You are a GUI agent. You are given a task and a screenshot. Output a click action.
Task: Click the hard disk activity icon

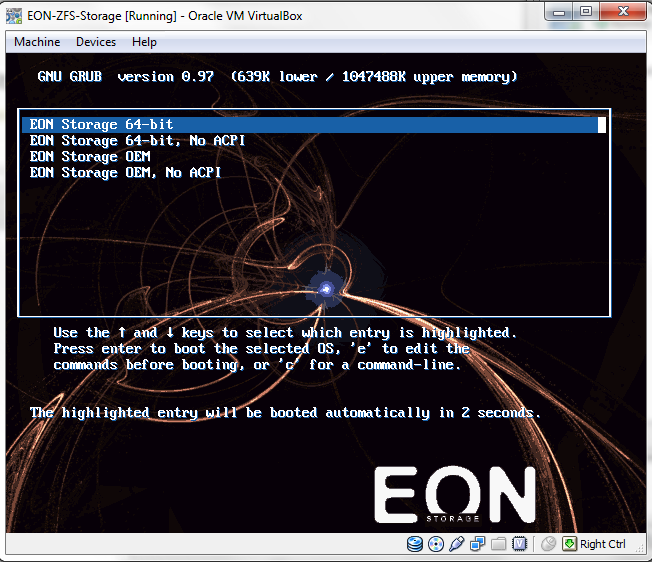point(415,544)
